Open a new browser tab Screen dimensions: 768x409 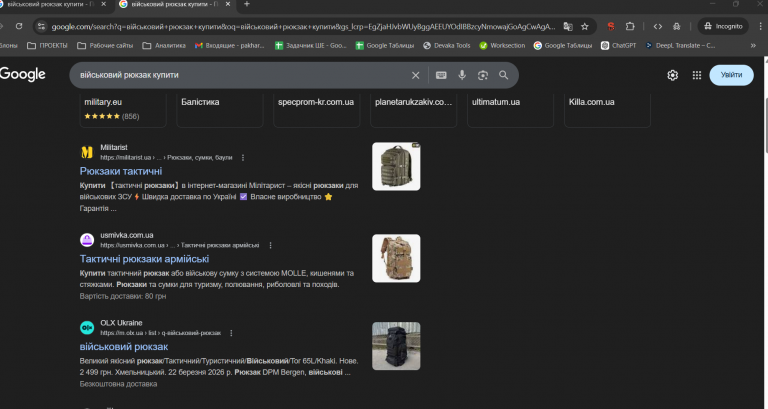tap(247, 4)
